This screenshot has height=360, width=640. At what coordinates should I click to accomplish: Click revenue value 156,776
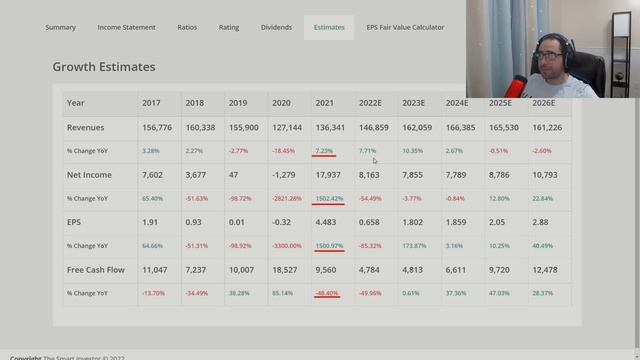tap(157, 127)
